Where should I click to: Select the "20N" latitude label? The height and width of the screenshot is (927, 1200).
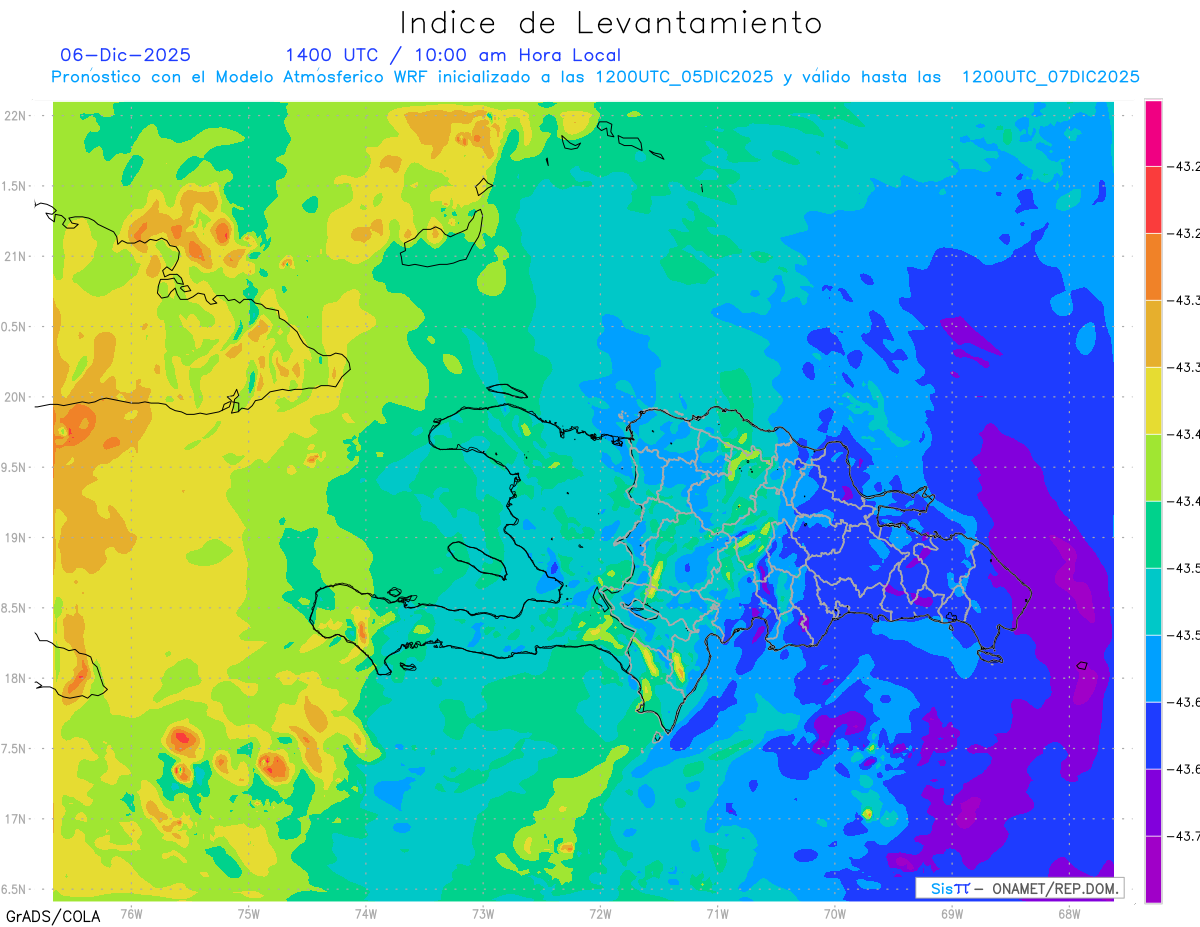pos(16,397)
